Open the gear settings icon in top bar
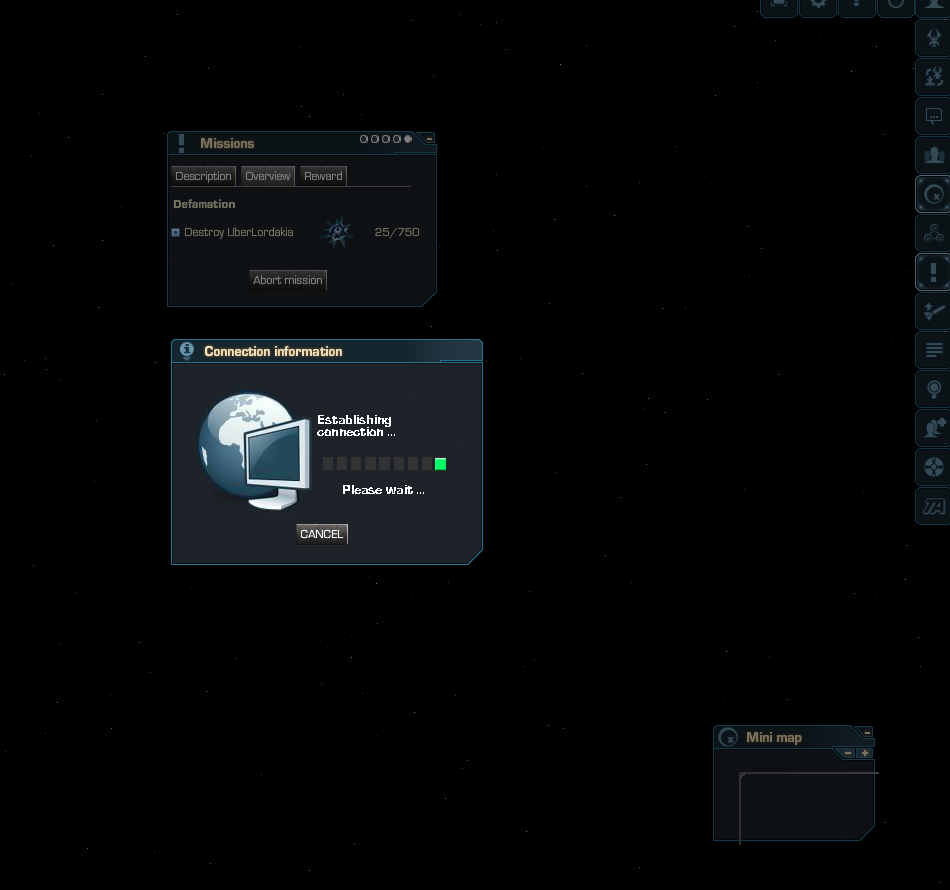The image size is (950, 890). click(818, 5)
